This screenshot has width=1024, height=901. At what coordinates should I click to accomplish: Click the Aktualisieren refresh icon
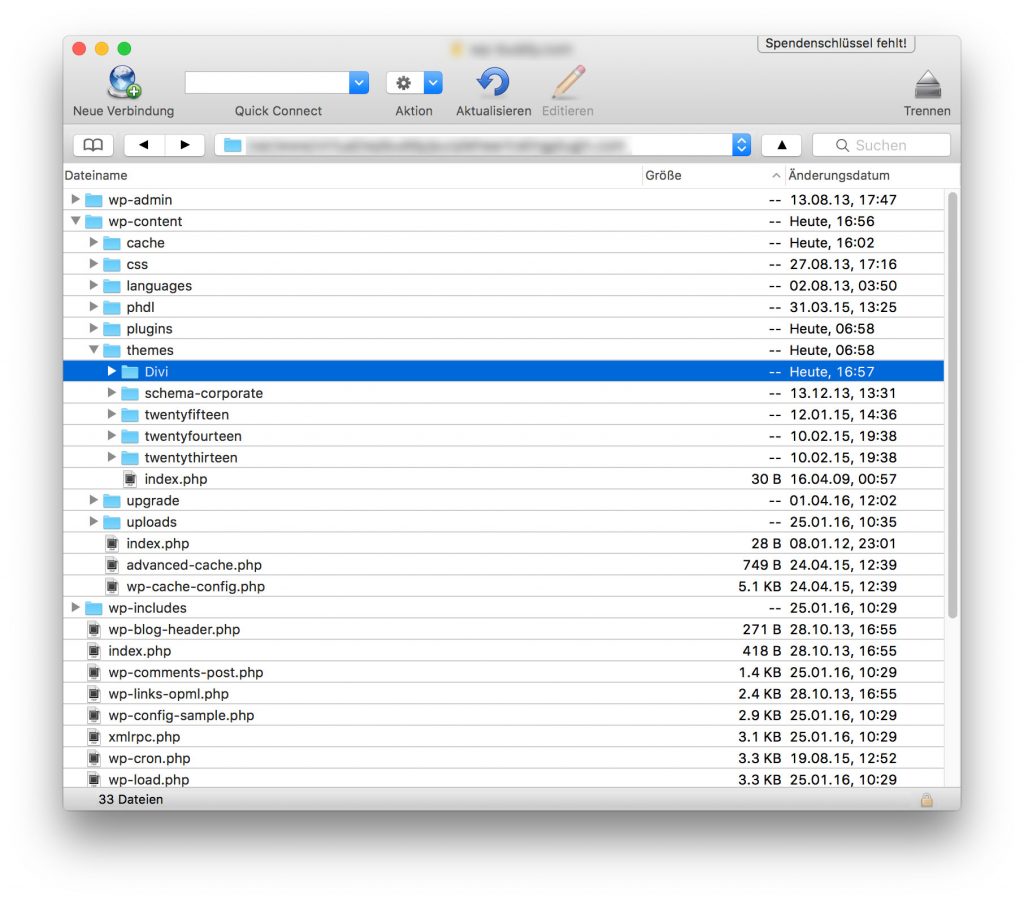click(493, 83)
